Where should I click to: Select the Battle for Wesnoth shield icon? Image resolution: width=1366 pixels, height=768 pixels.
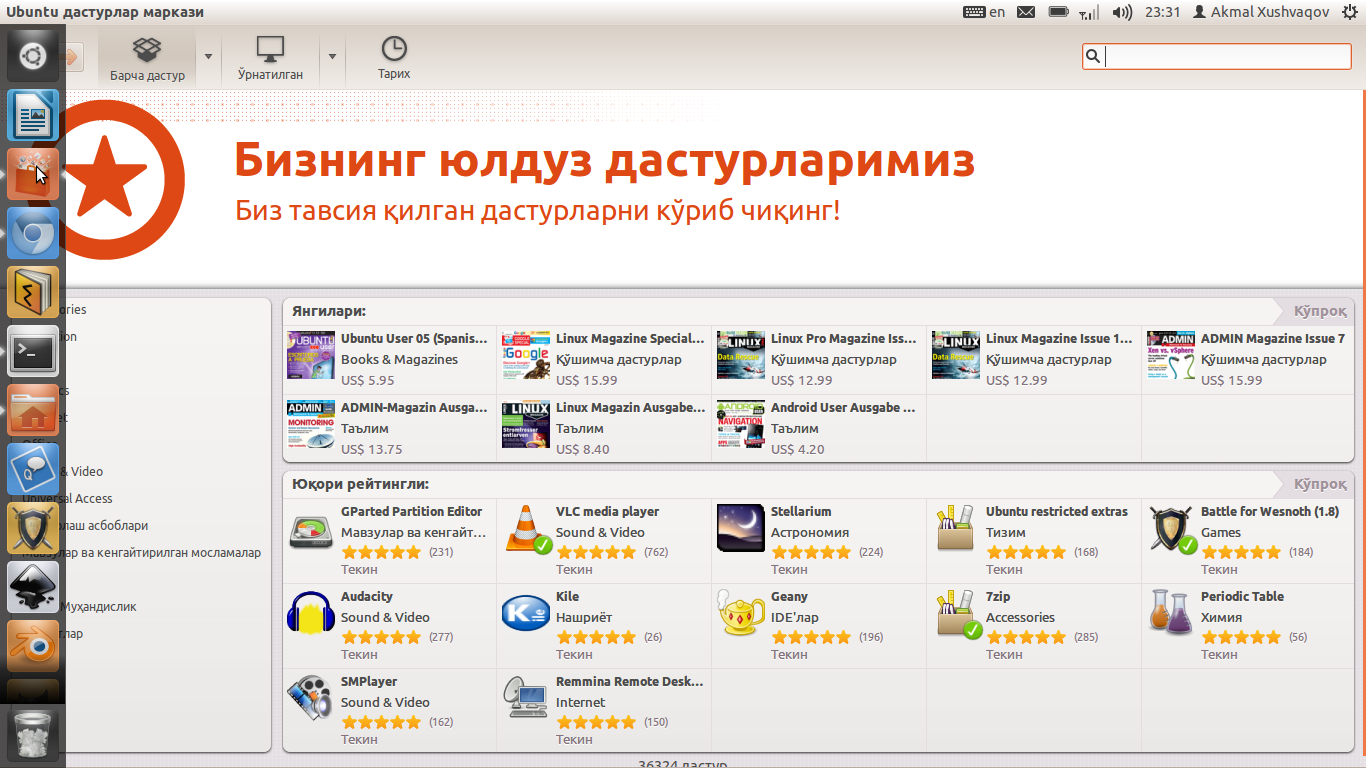click(1171, 529)
